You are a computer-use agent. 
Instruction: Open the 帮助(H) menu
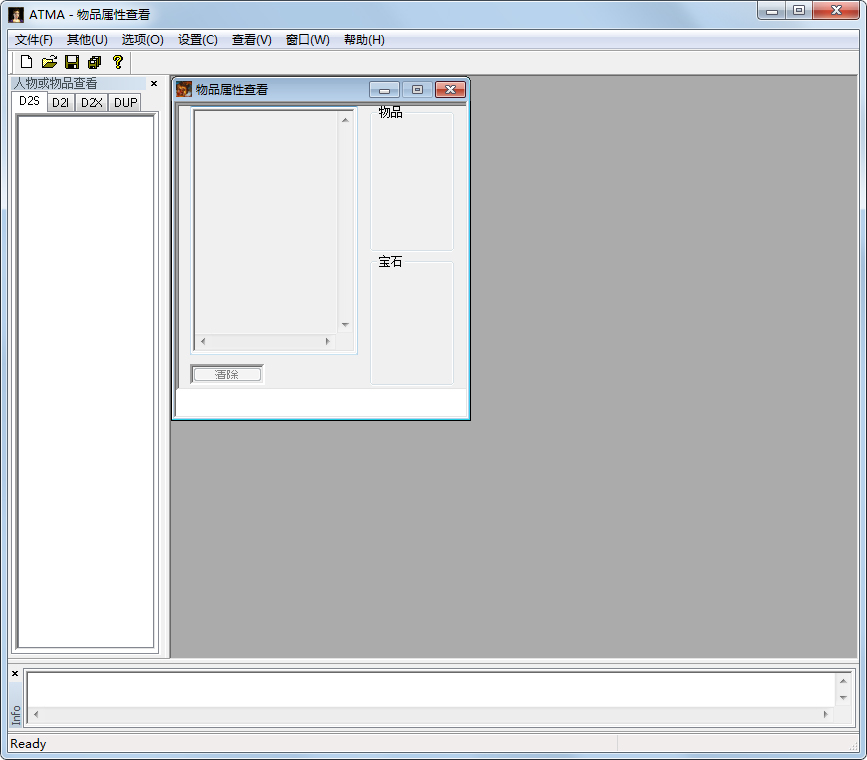(x=364, y=40)
